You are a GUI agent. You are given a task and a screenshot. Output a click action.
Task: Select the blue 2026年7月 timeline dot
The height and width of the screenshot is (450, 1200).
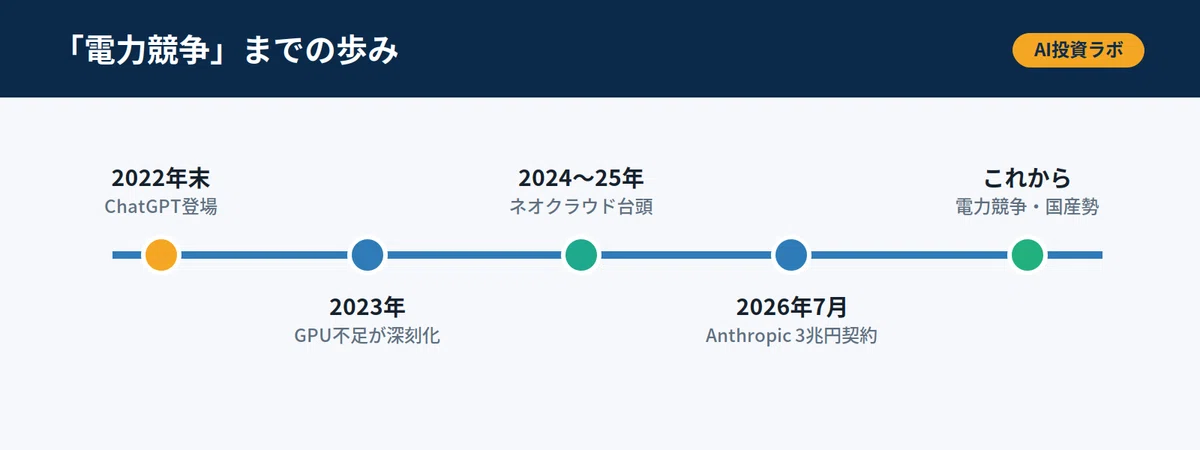click(x=791, y=255)
